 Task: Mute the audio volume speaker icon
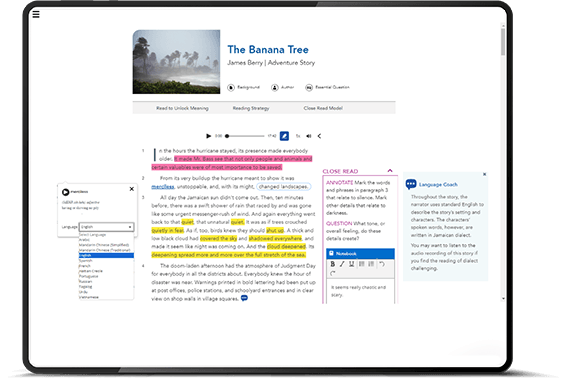point(308,136)
